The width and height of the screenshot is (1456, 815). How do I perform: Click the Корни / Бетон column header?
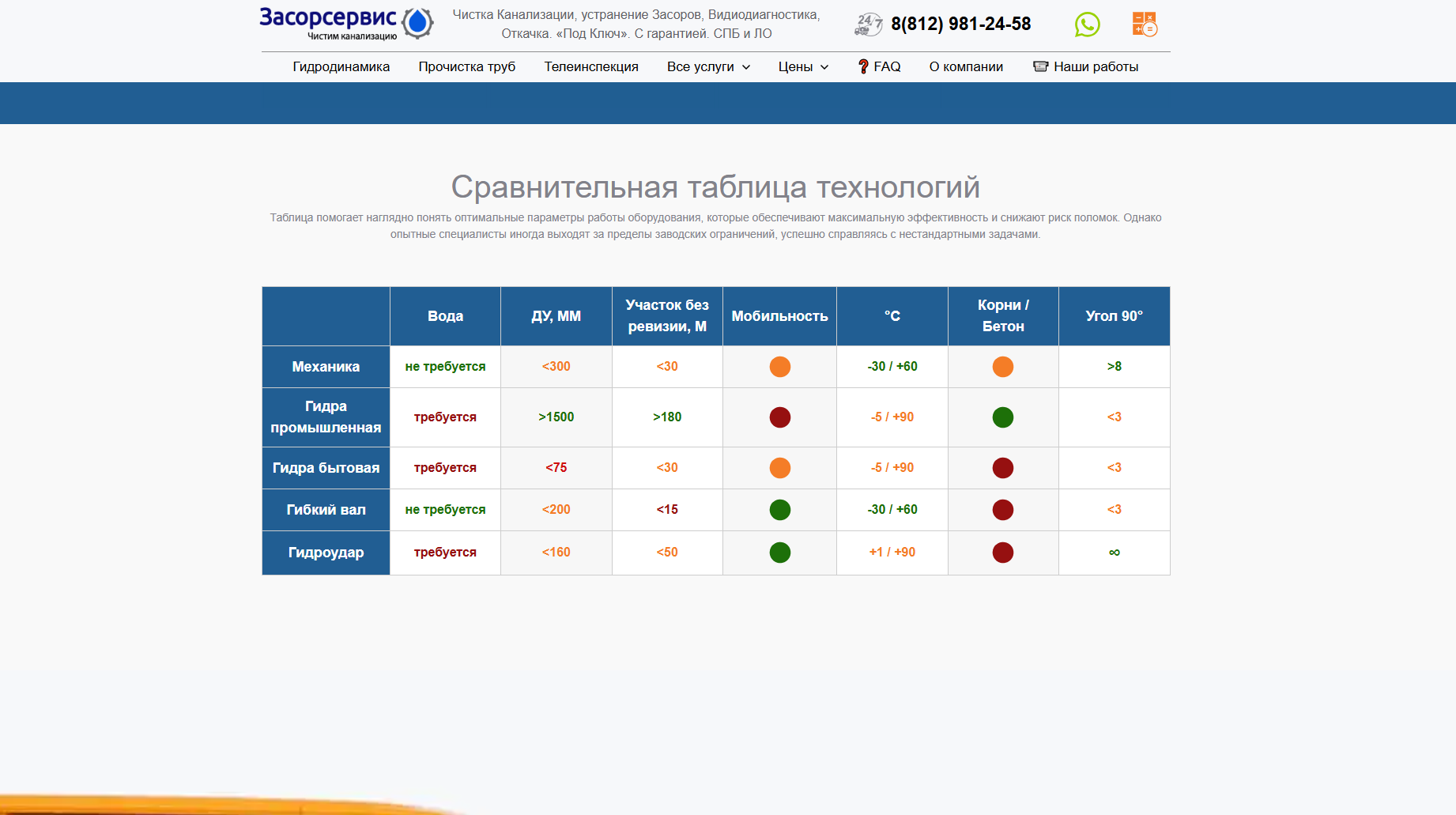[x=1003, y=316]
